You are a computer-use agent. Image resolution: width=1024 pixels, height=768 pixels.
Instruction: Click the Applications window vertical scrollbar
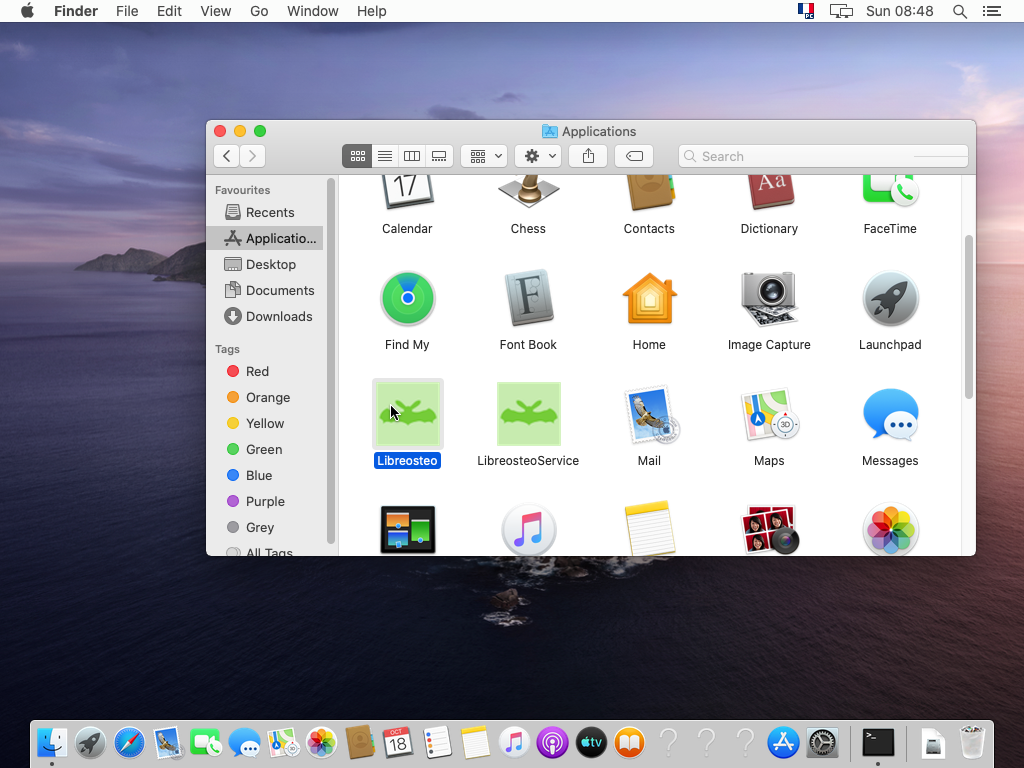coord(968,317)
